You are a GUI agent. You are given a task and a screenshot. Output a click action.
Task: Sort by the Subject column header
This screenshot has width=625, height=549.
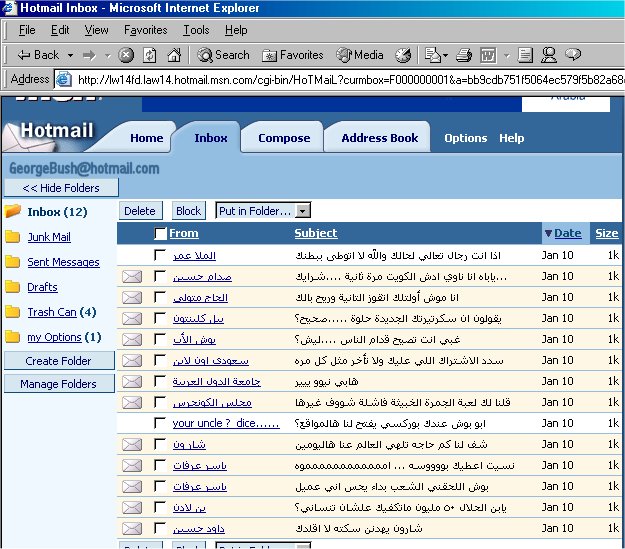click(316, 233)
